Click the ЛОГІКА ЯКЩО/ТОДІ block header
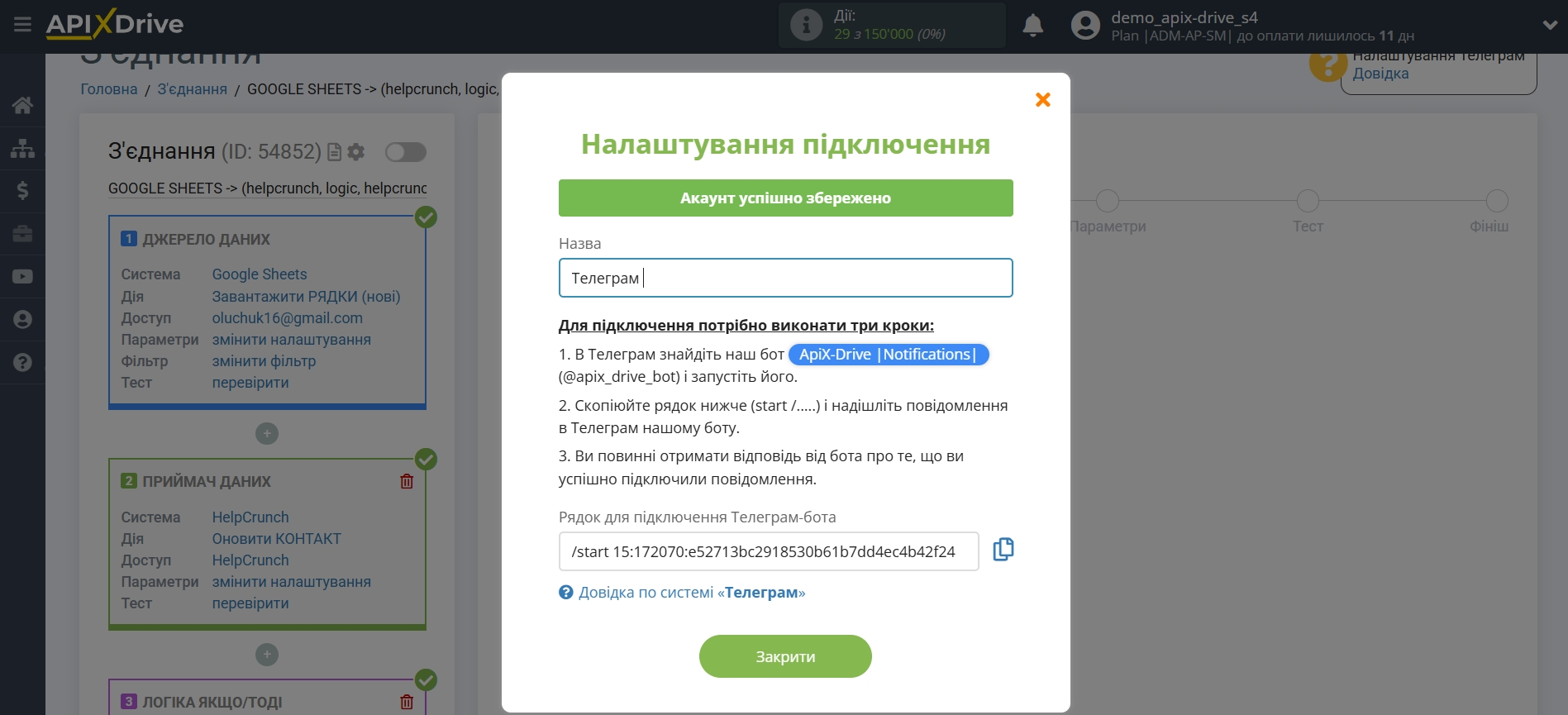The width and height of the screenshot is (1568, 715). 212,703
